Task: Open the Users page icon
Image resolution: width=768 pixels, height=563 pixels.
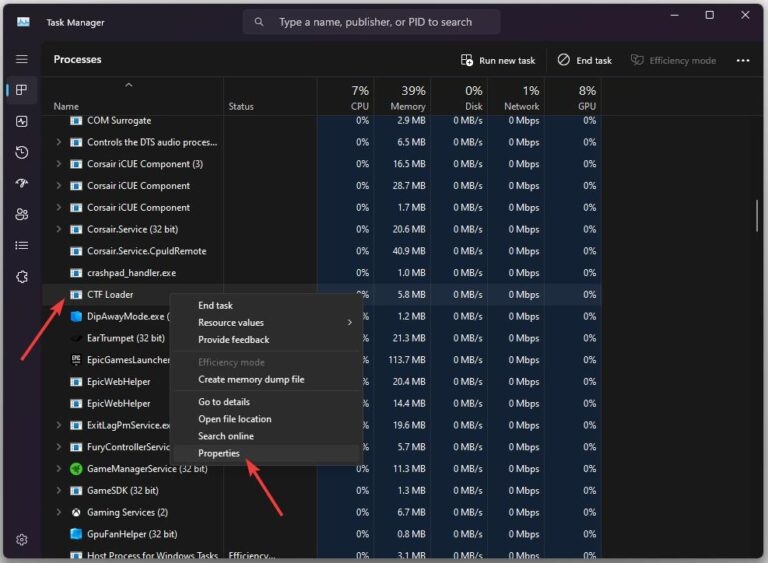Action: 21,214
